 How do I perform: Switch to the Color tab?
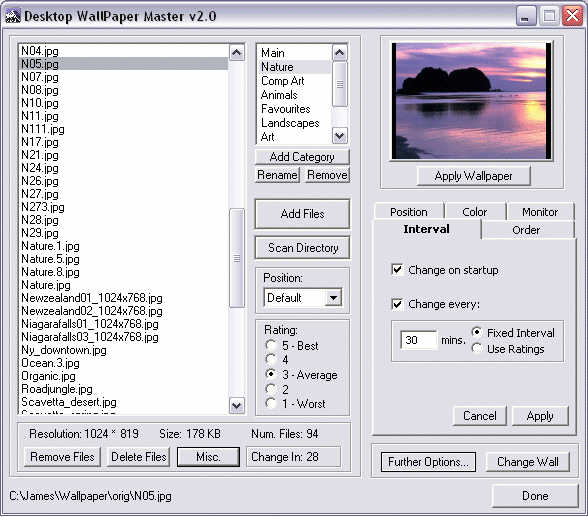tap(475, 212)
